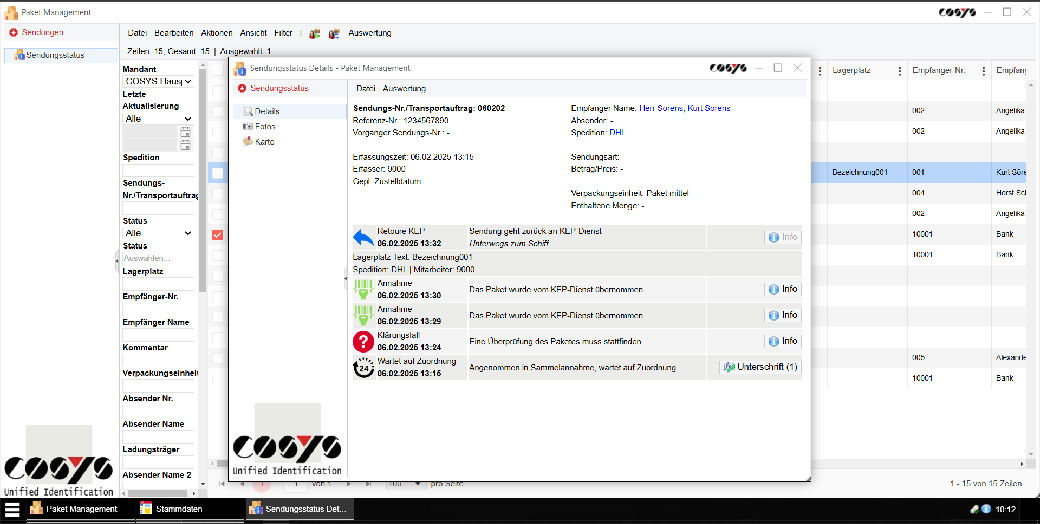1040x524 pixels.
Task: Click the Annahme scanner icon dated 13:30
Action: 363,289
